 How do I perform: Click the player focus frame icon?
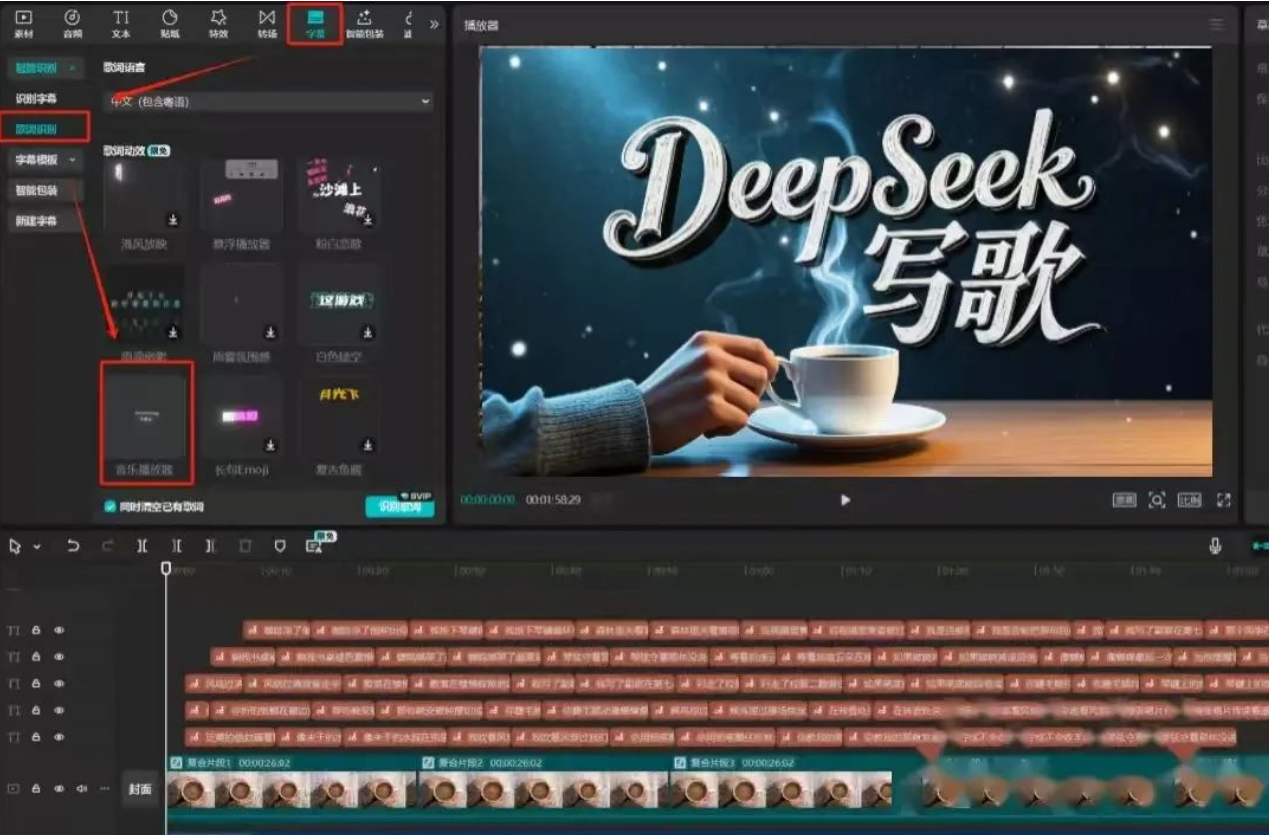(x=1157, y=500)
